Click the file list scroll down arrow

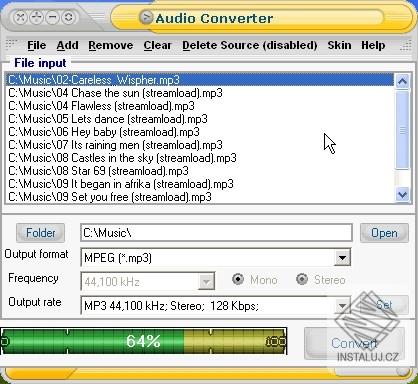(402, 195)
